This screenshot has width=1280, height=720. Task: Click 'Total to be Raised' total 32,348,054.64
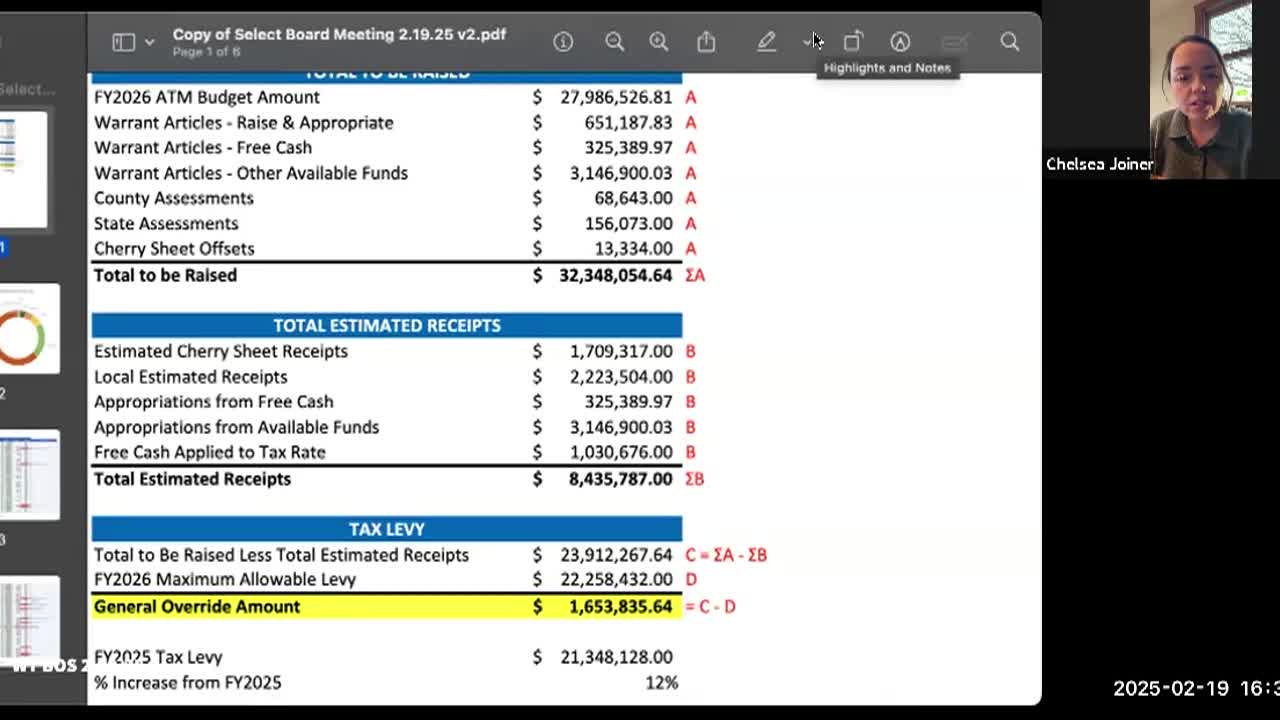[x=616, y=275]
